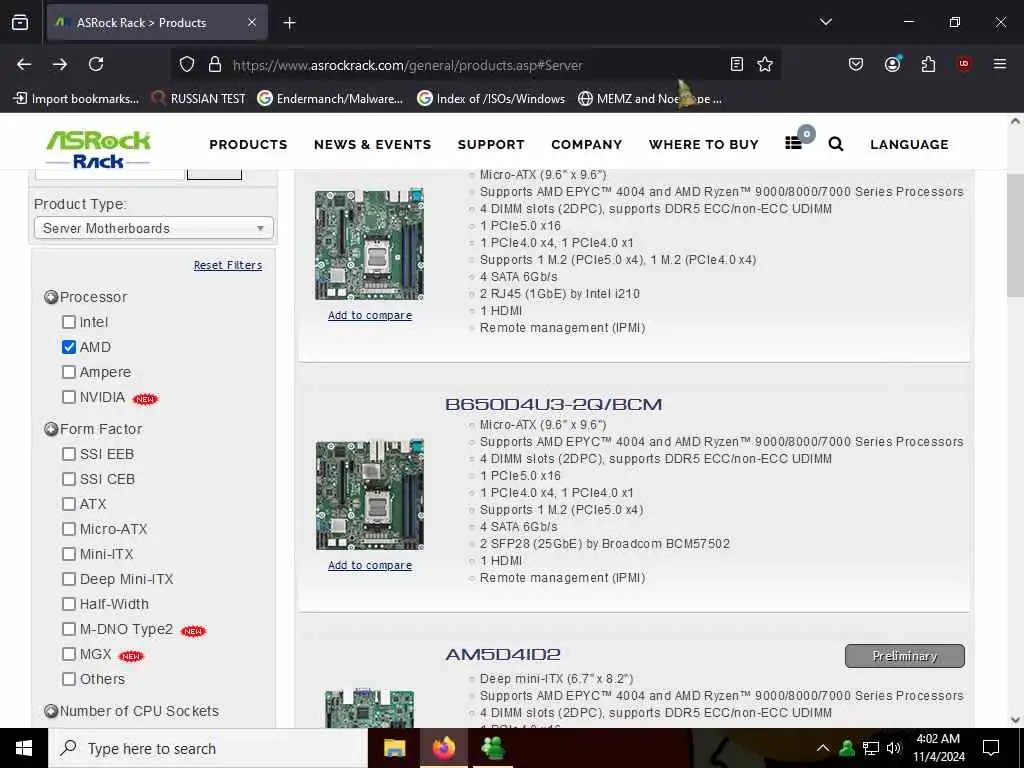Open the B650D4U3-2Q/BCM product title

click(x=554, y=404)
